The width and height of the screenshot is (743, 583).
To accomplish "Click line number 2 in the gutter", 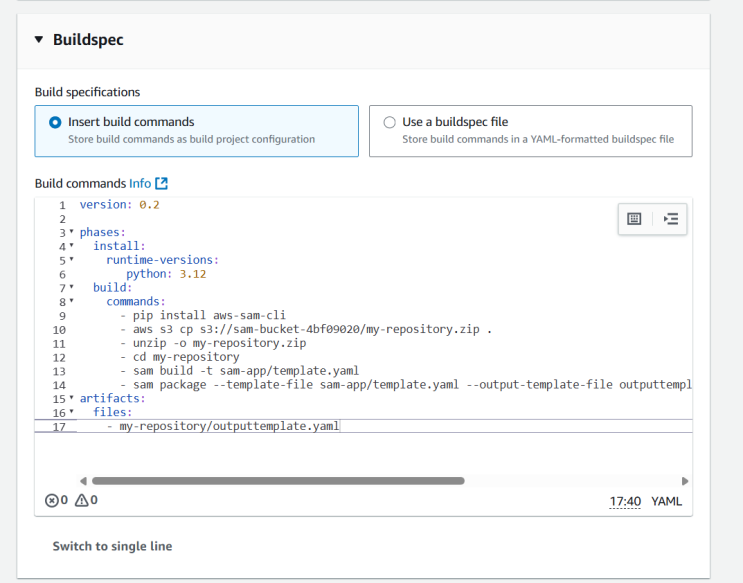I will [62, 219].
